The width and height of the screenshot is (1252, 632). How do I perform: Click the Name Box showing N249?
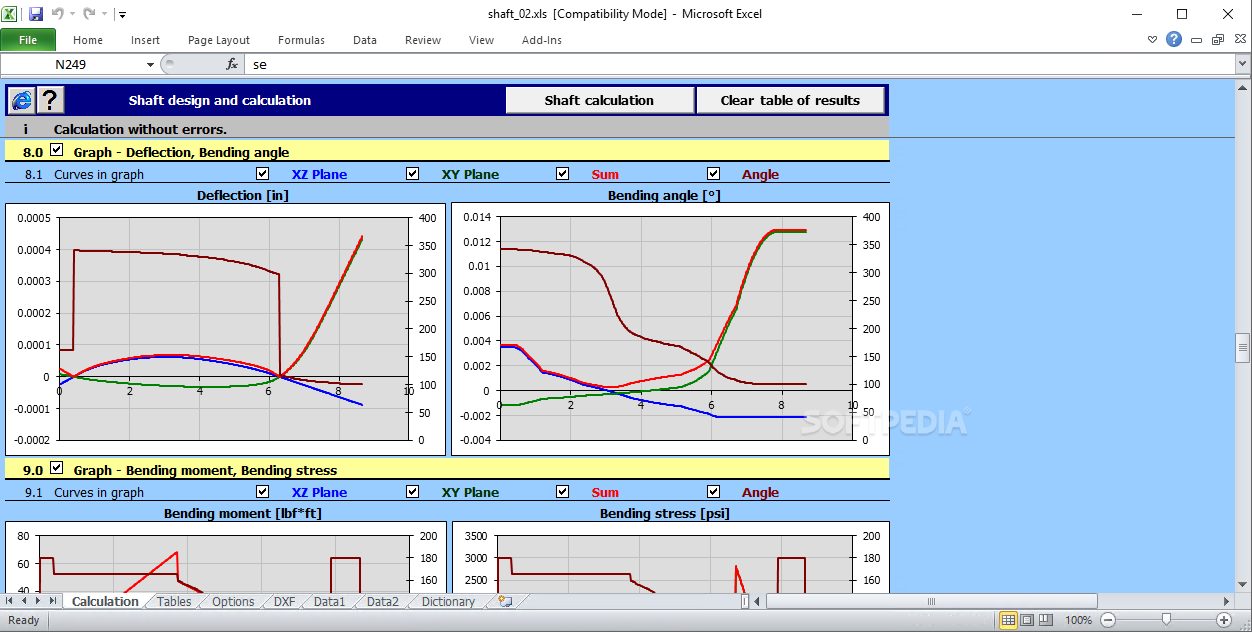pyautogui.click(x=72, y=64)
